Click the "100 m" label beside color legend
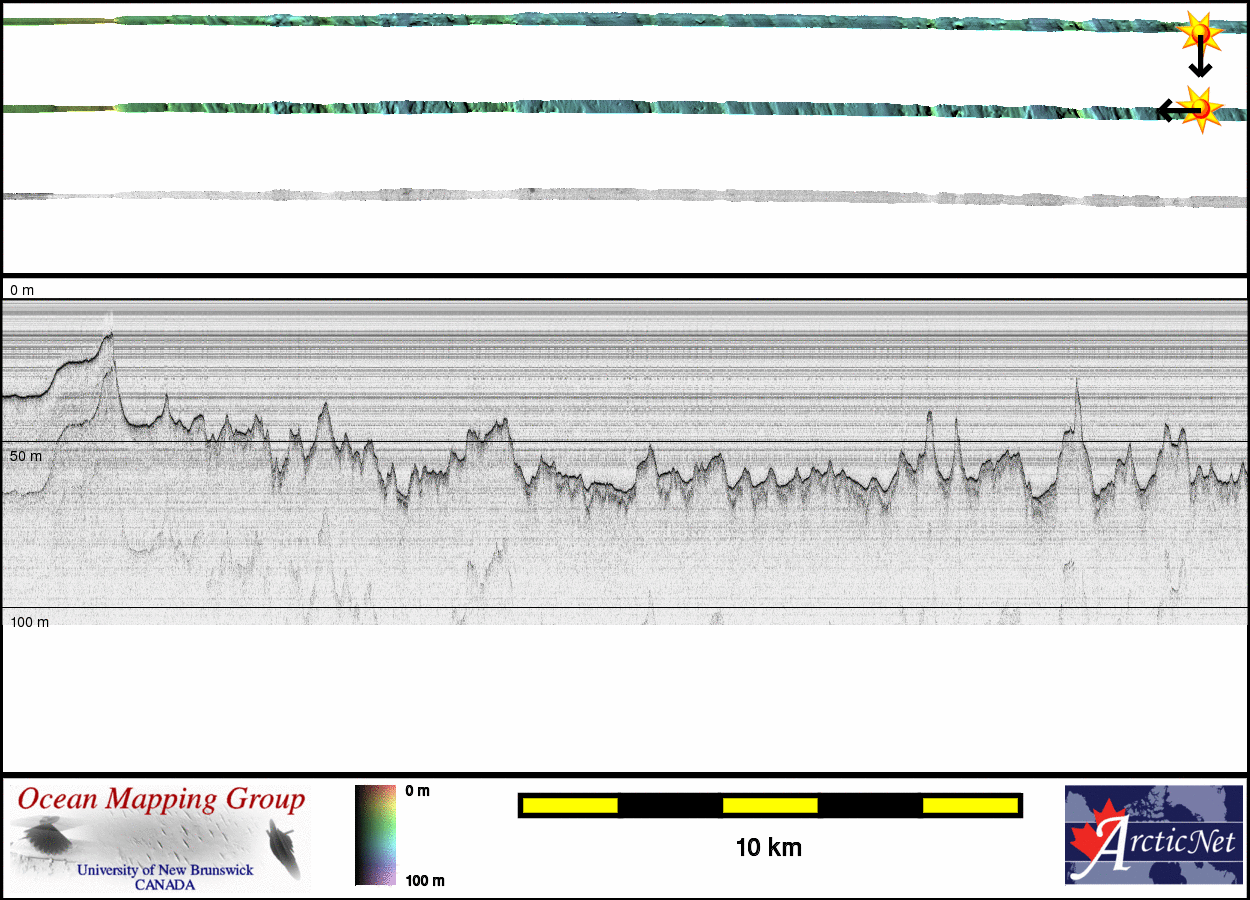The height and width of the screenshot is (900, 1250). click(424, 880)
